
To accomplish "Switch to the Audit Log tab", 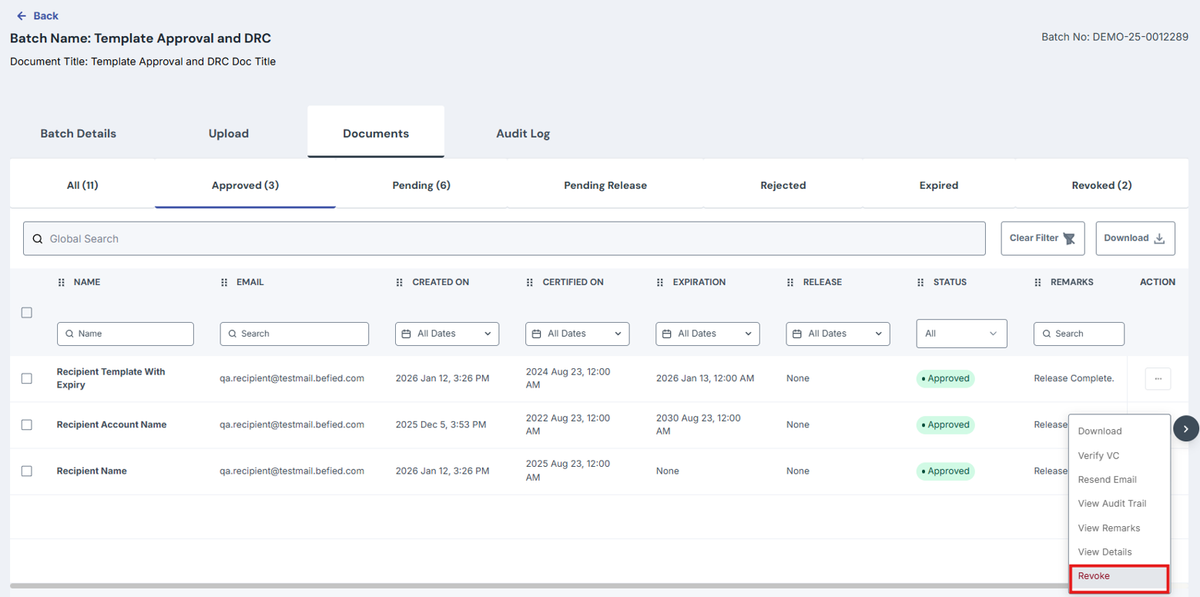I will pos(523,134).
